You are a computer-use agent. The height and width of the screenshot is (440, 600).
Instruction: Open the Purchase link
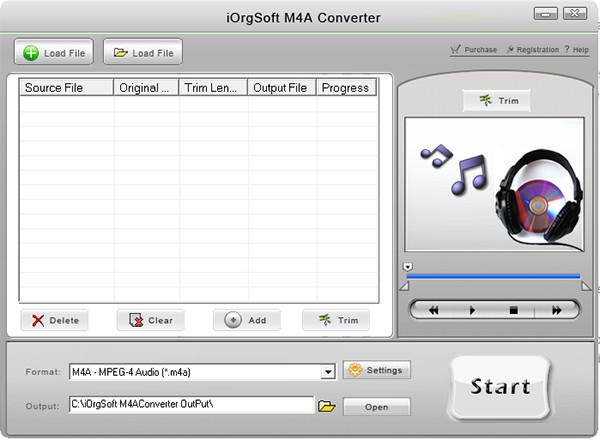pyautogui.click(x=475, y=49)
